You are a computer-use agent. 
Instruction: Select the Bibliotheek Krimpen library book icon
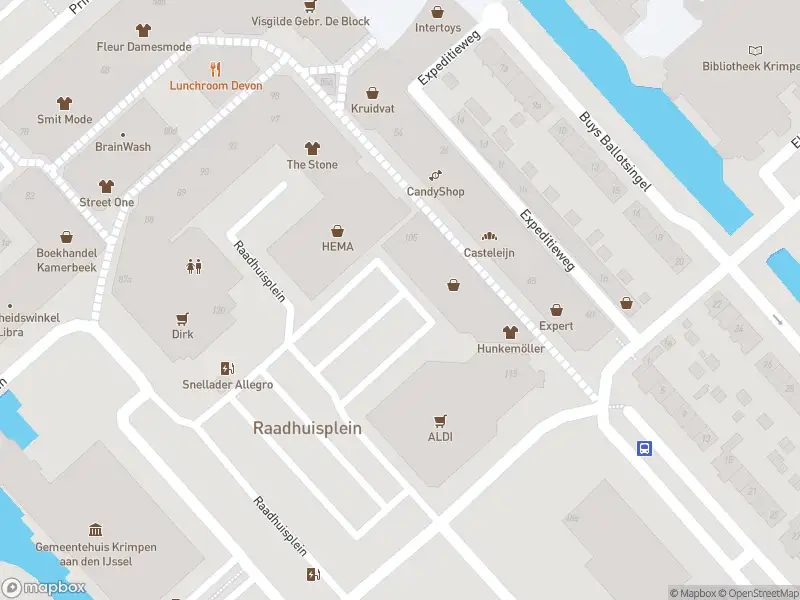tap(755, 51)
